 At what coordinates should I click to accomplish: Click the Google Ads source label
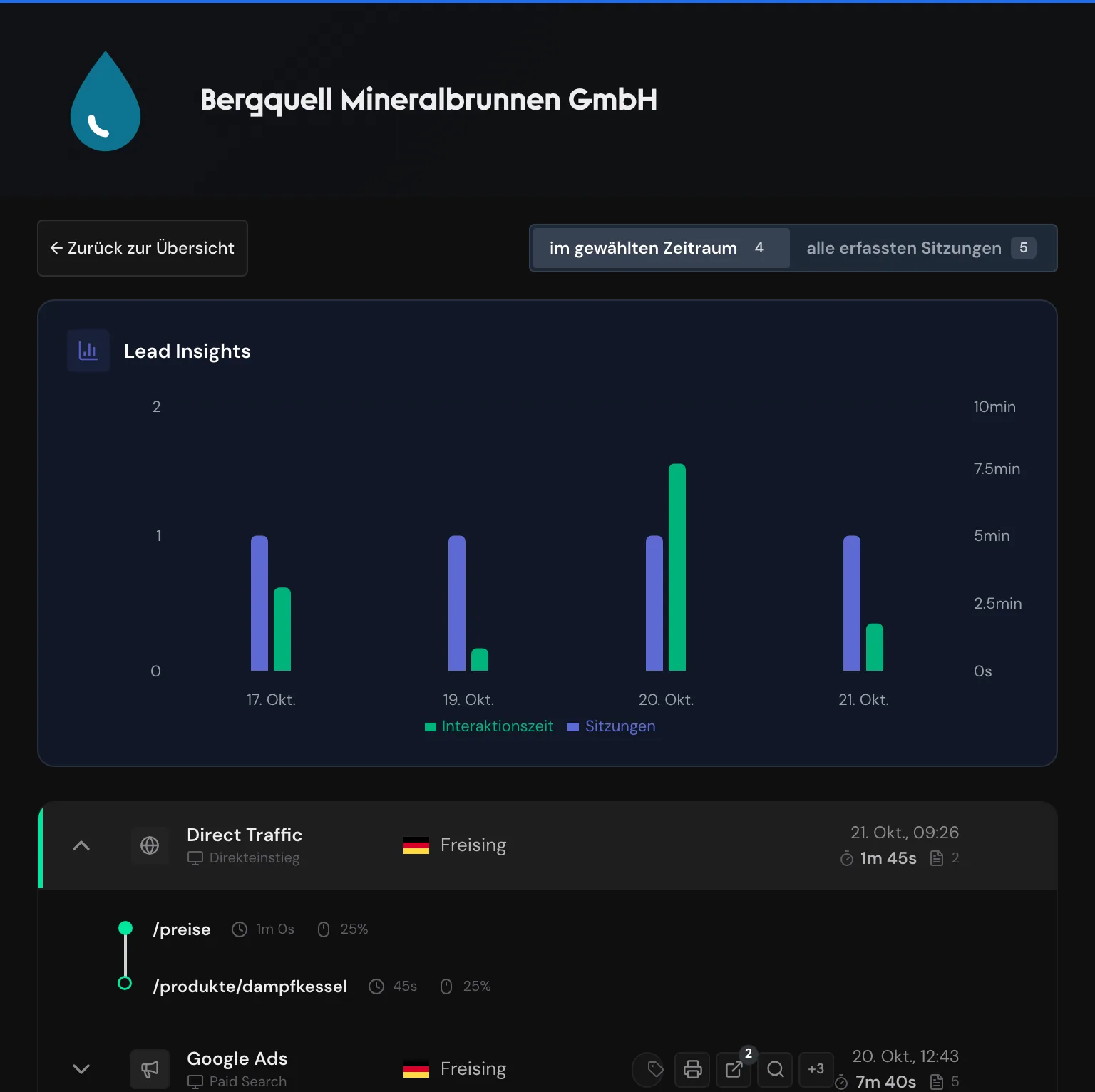click(237, 1058)
